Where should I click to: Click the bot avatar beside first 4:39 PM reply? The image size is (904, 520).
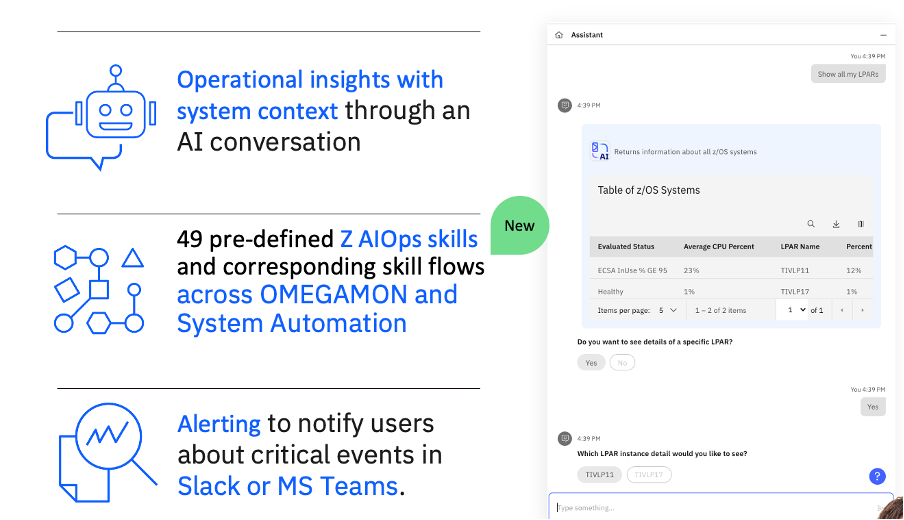[x=564, y=105]
